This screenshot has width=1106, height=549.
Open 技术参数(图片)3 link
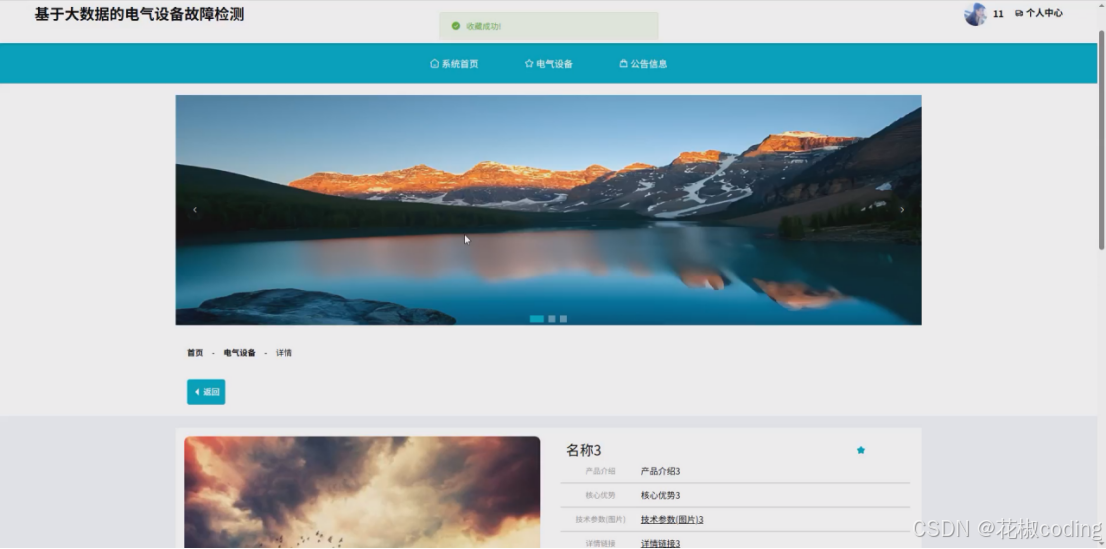672,519
